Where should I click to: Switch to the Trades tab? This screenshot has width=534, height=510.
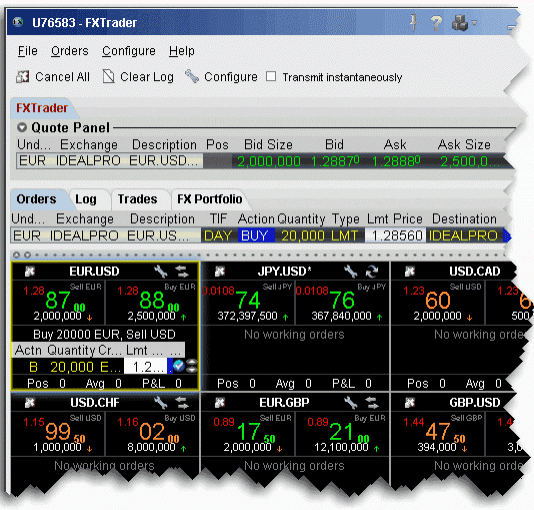click(137, 199)
